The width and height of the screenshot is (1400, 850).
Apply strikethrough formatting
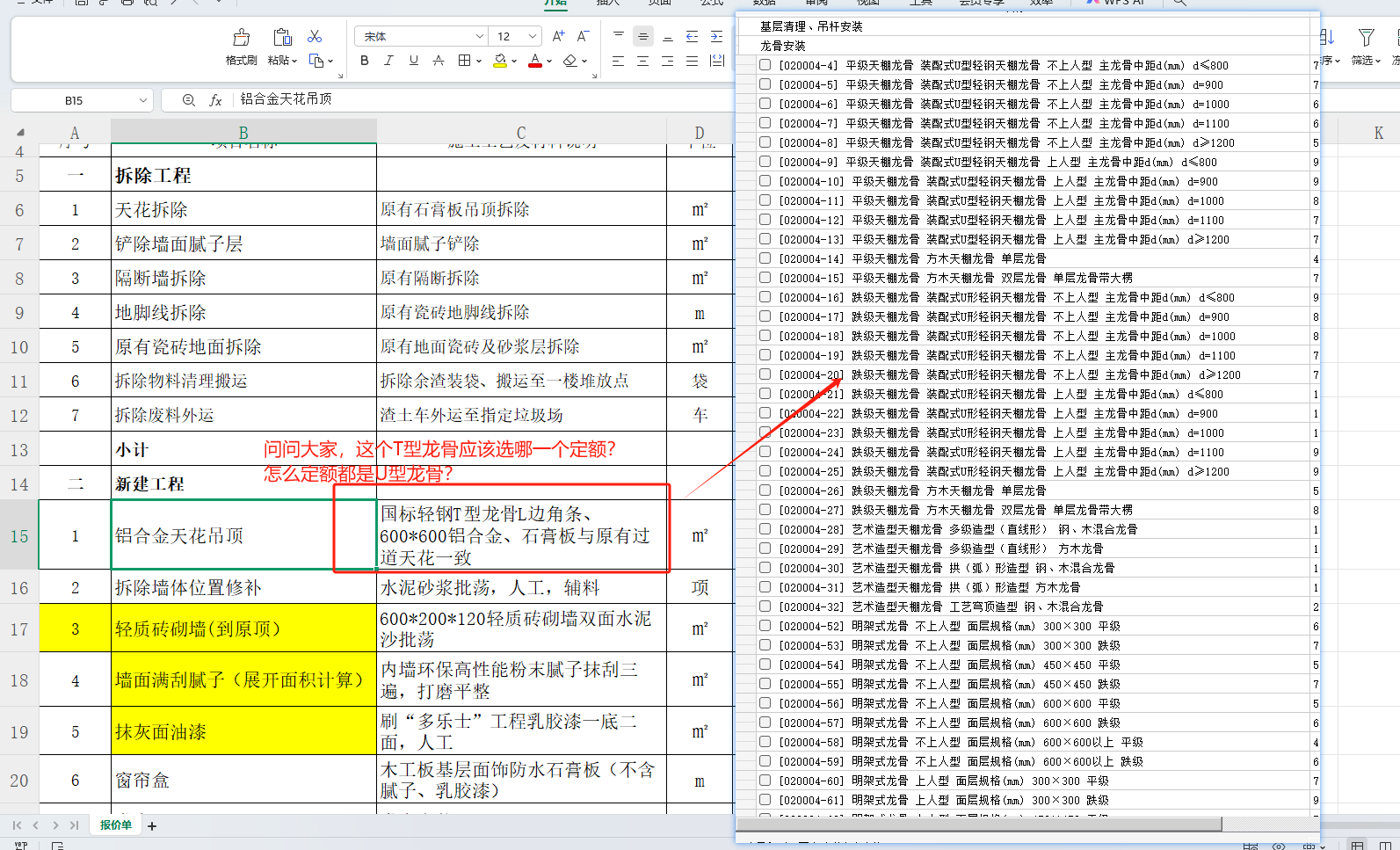[x=438, y=61]
